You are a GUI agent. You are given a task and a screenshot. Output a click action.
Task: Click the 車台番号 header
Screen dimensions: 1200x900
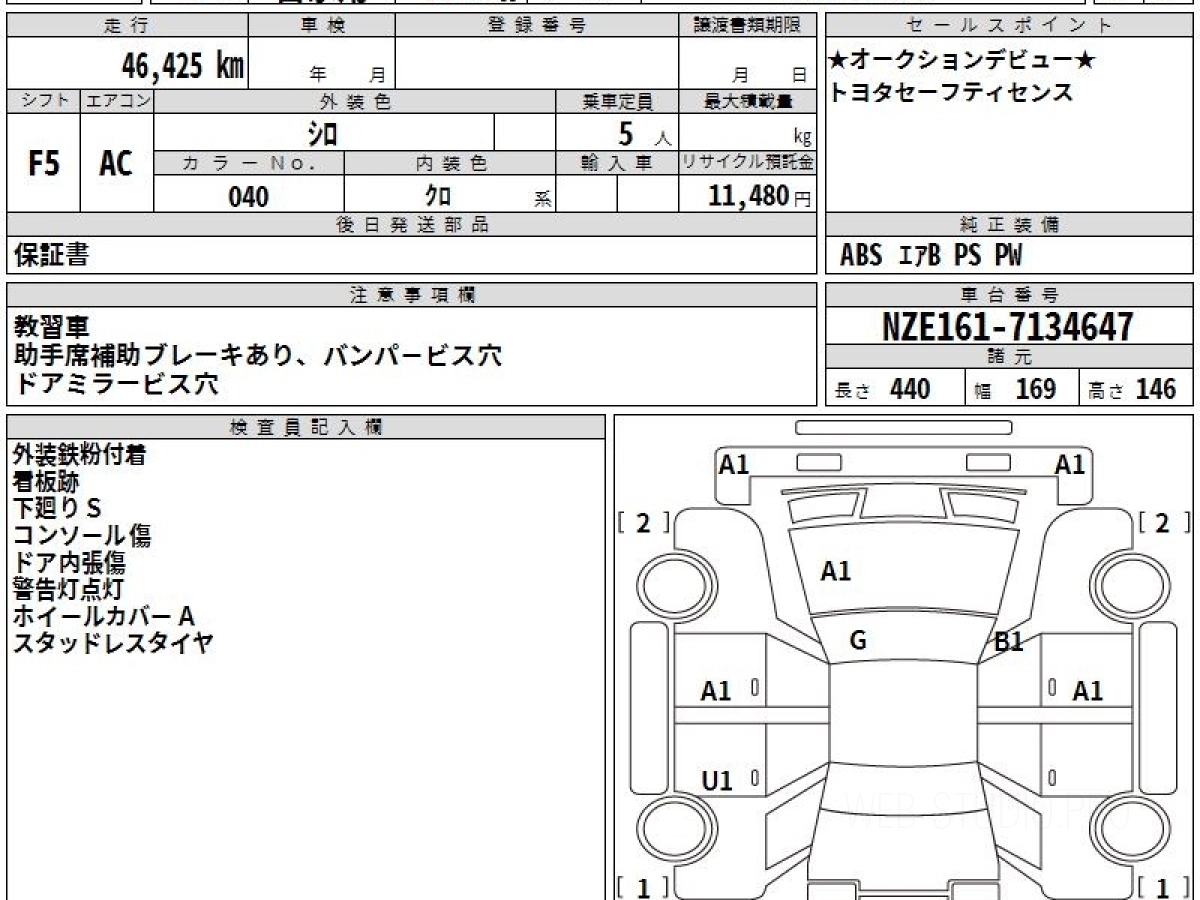[1009, 295]
